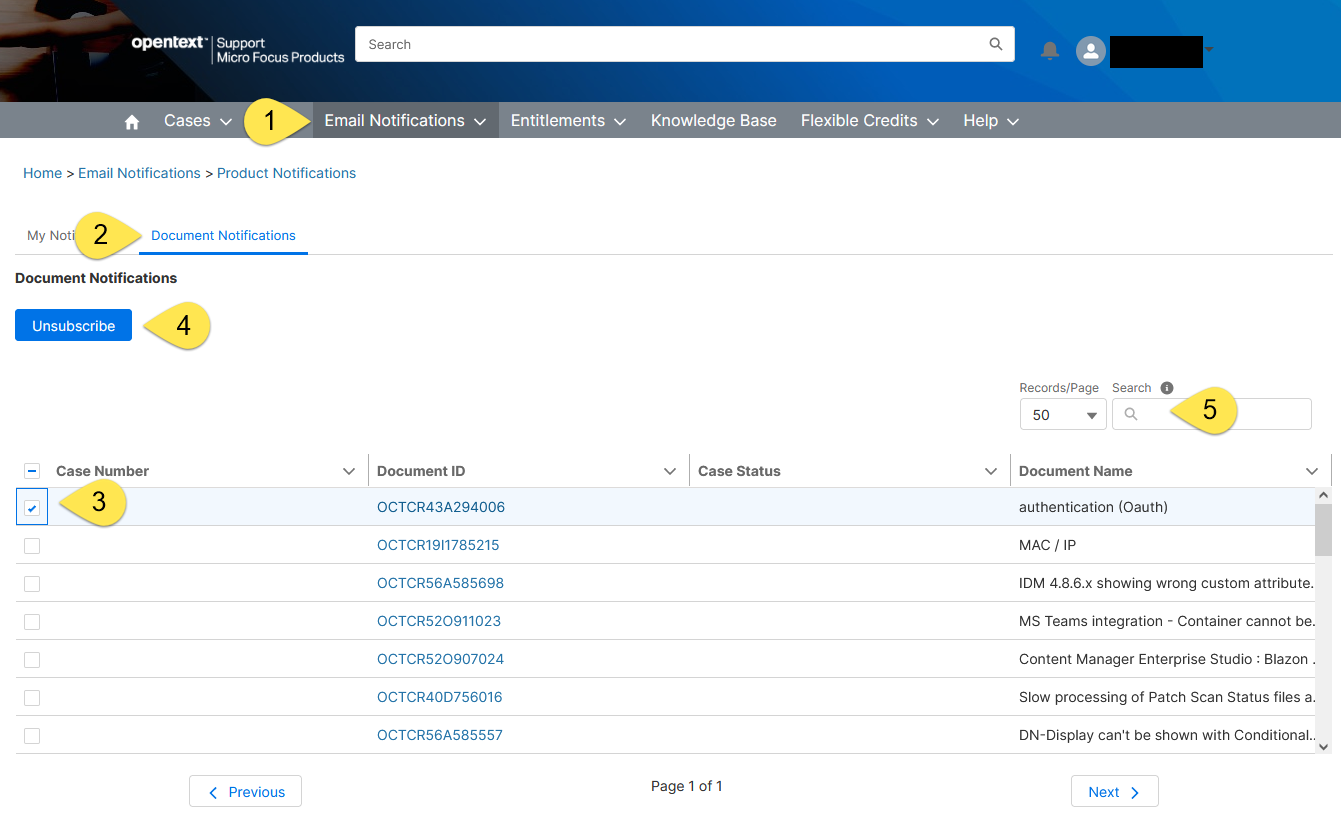Image resolution: width=1341 pixels, height=817 pixels.
Task: Open document link OCTCR19I1785215
Action: pos(438,545)
